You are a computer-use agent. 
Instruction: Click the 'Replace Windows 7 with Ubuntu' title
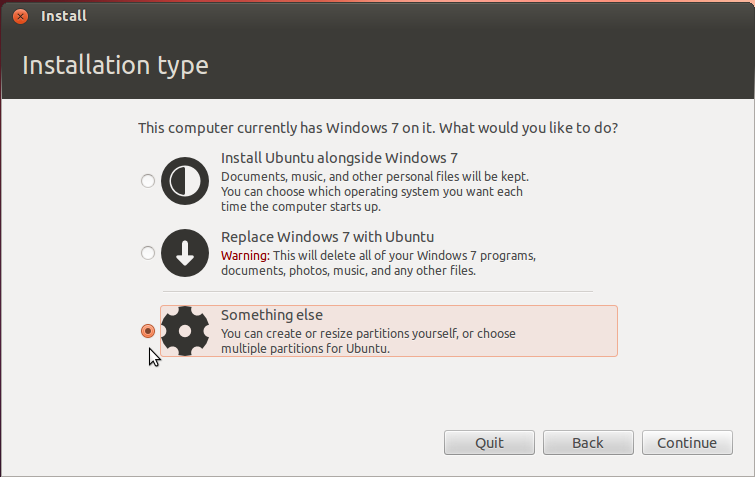[327, 237]
